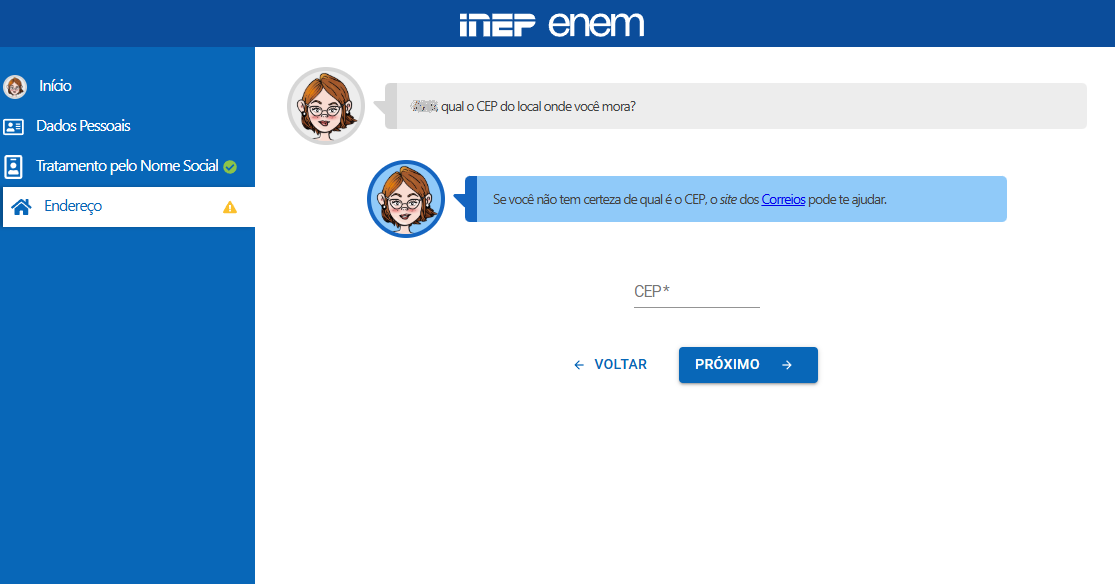This screenshot has height=584, width=1115.
Task: Click the yellow warning triangle icon
Action: point(230,207)
